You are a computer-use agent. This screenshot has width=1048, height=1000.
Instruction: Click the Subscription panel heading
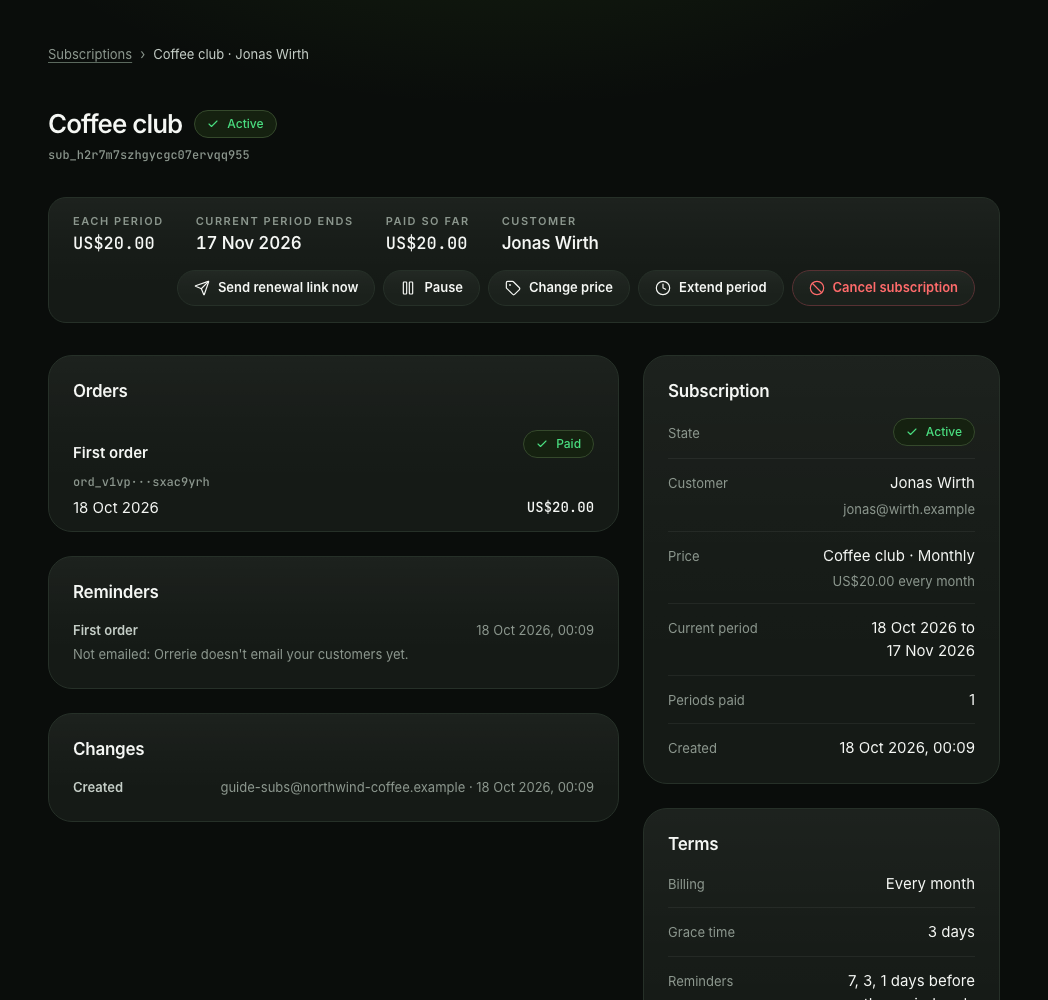pyautogui.click(x=718, y=391)
